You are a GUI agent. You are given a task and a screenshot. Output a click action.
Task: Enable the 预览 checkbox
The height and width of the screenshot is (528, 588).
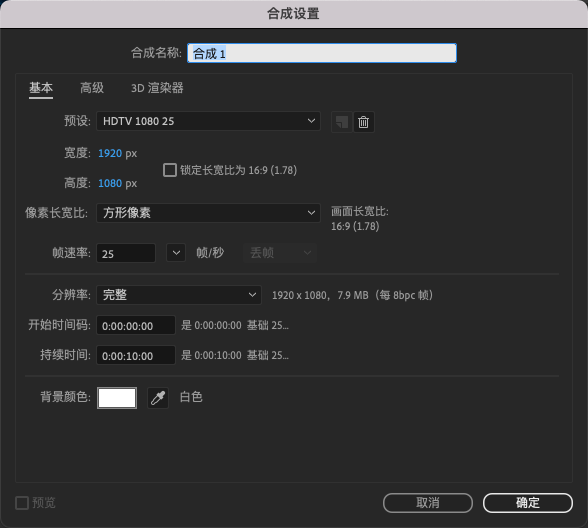coord(22,503)
